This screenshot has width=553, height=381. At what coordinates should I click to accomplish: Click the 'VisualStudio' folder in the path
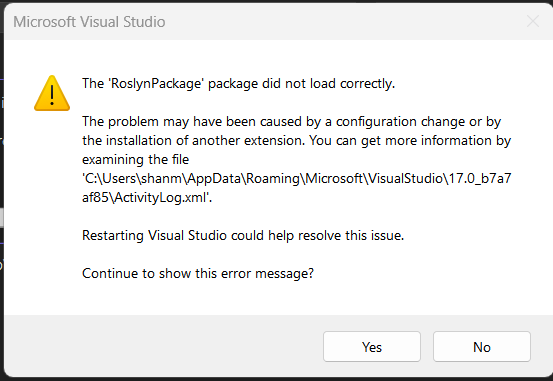tap(406, 179)
